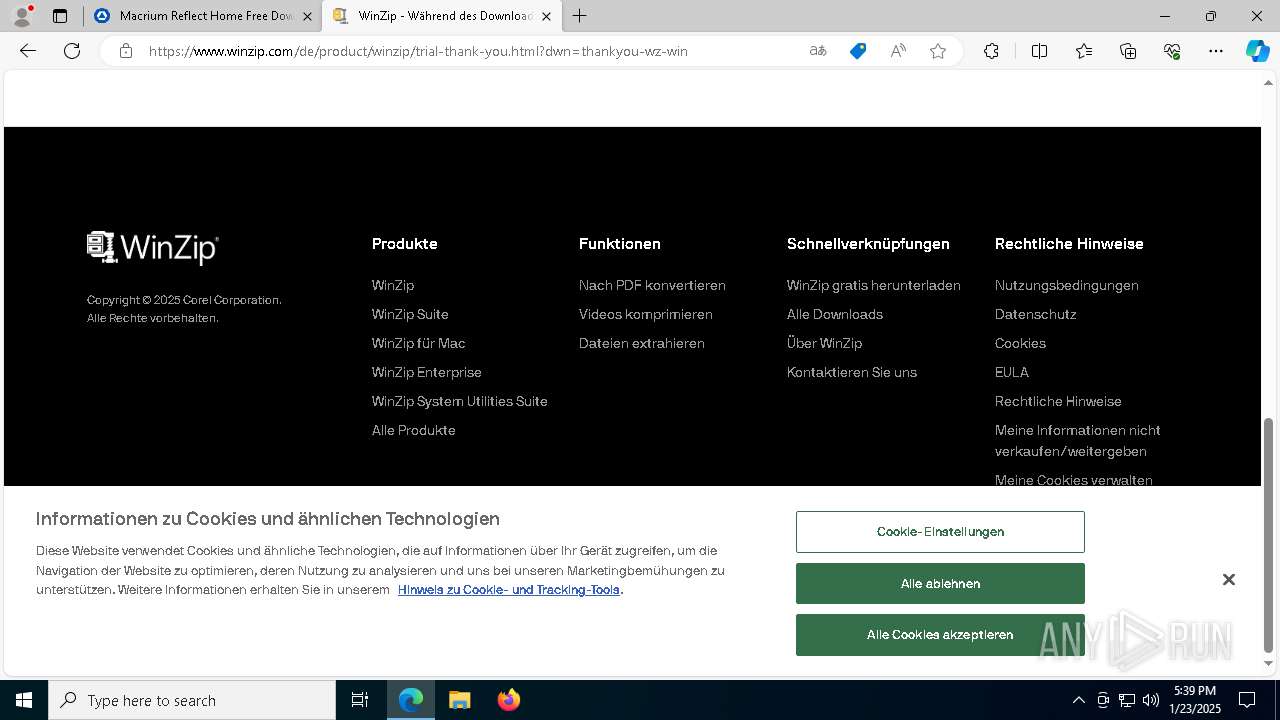
Task: Click the taskbar search box
Action: [192, 700]
